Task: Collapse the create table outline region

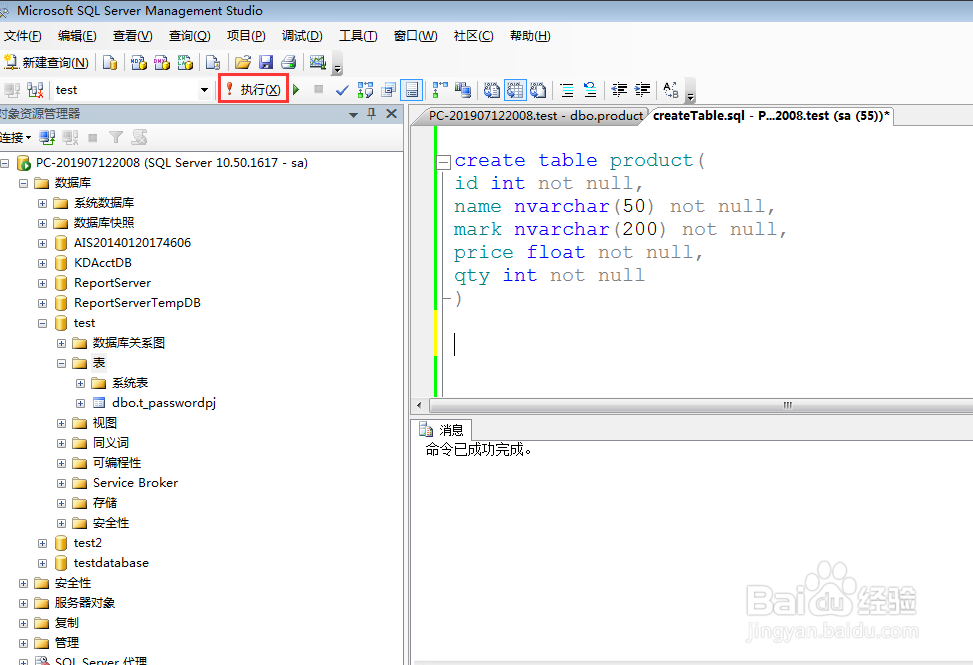Action: 443,163
